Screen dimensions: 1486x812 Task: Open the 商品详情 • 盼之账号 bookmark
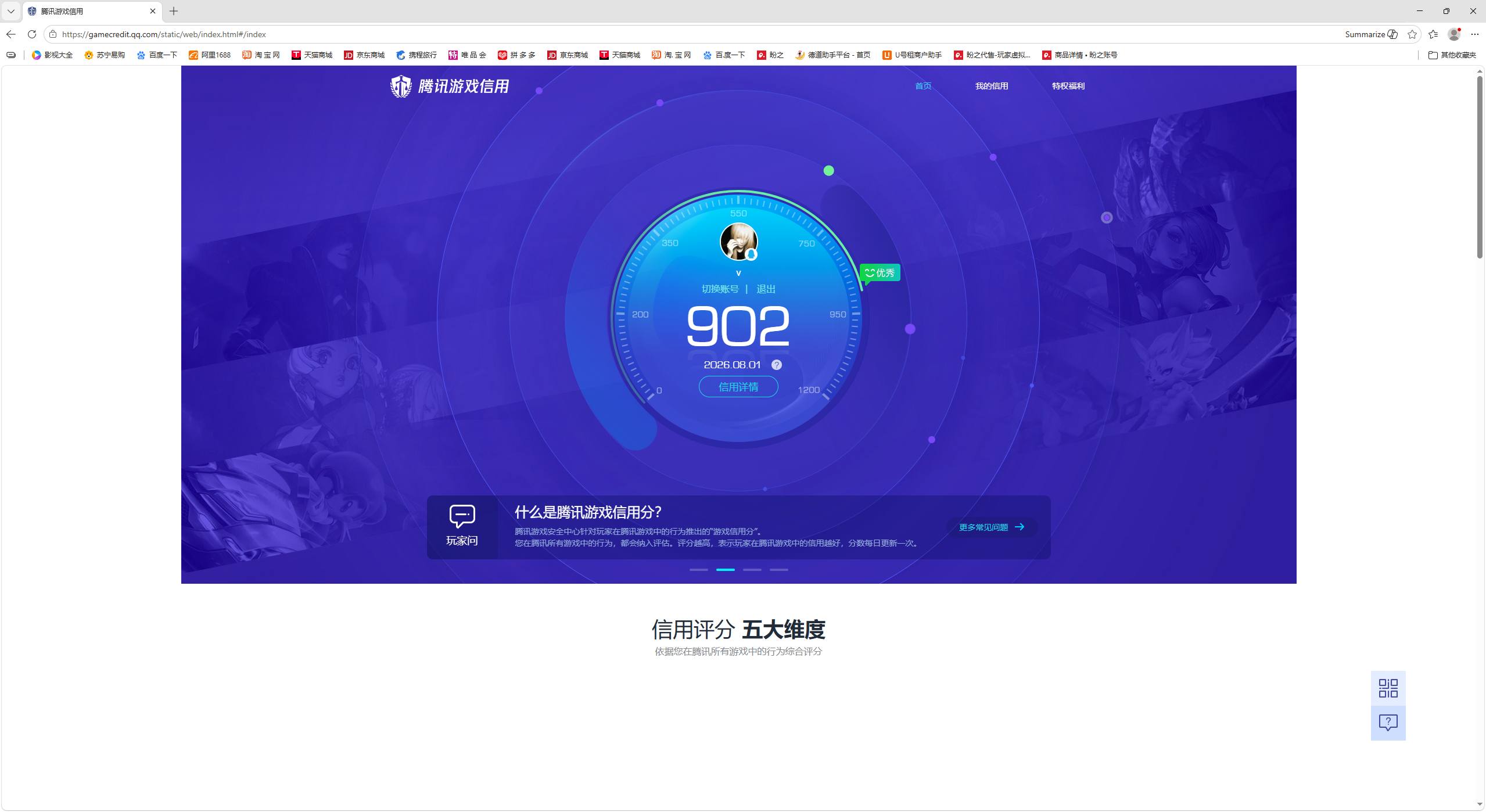pyautogui.click(x=1079, y=55)
